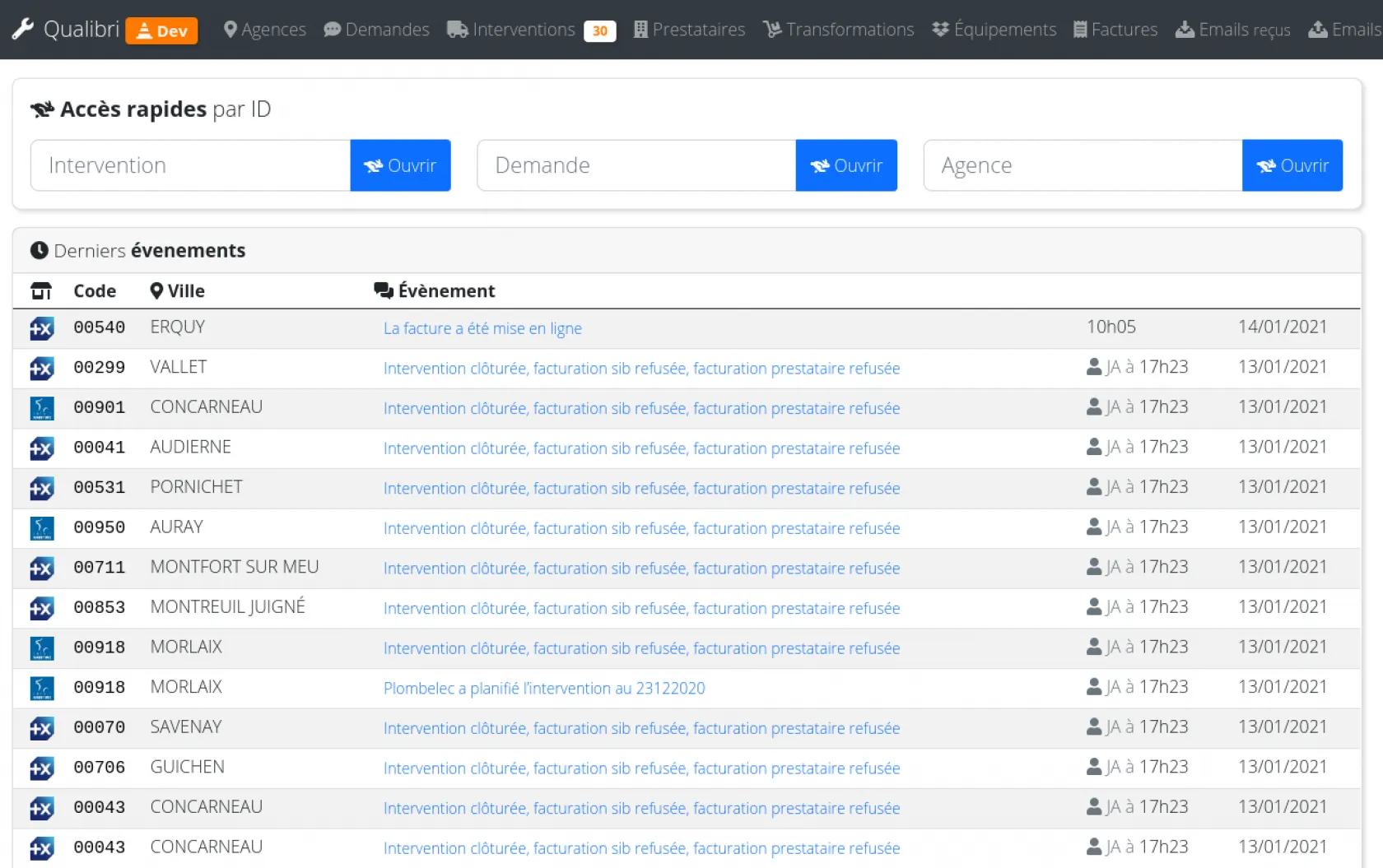The image size is (1383, 868).
Task: Focus the Intervention ID input field
Action: [190, 165]
